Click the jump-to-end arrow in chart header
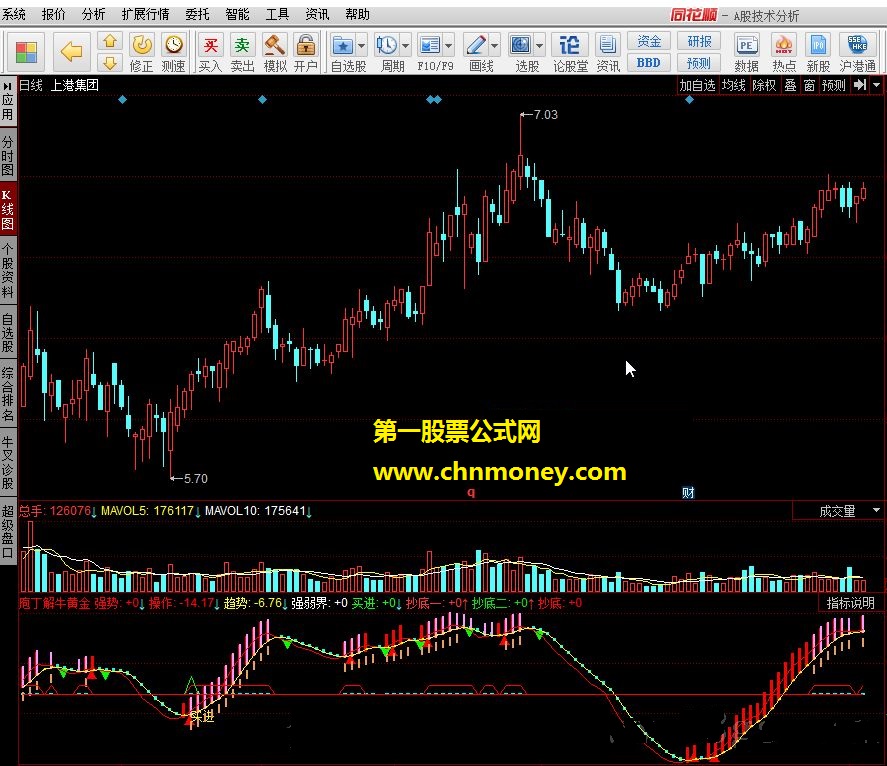The image size is (887, 766). (x=860, y=85)
